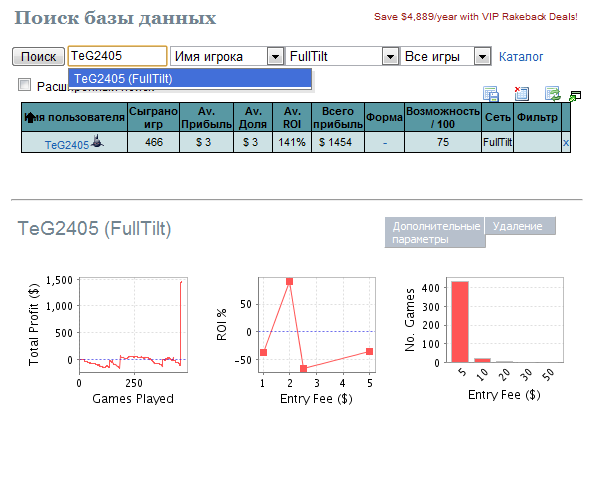Open the Каталог link
This screenshot has height=484, width=594.
[x=521, y=56]
